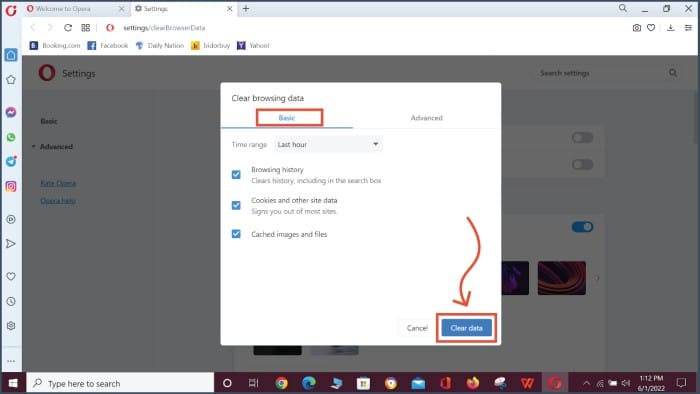Take a snapshot with the camera icon

click(637, 28)
